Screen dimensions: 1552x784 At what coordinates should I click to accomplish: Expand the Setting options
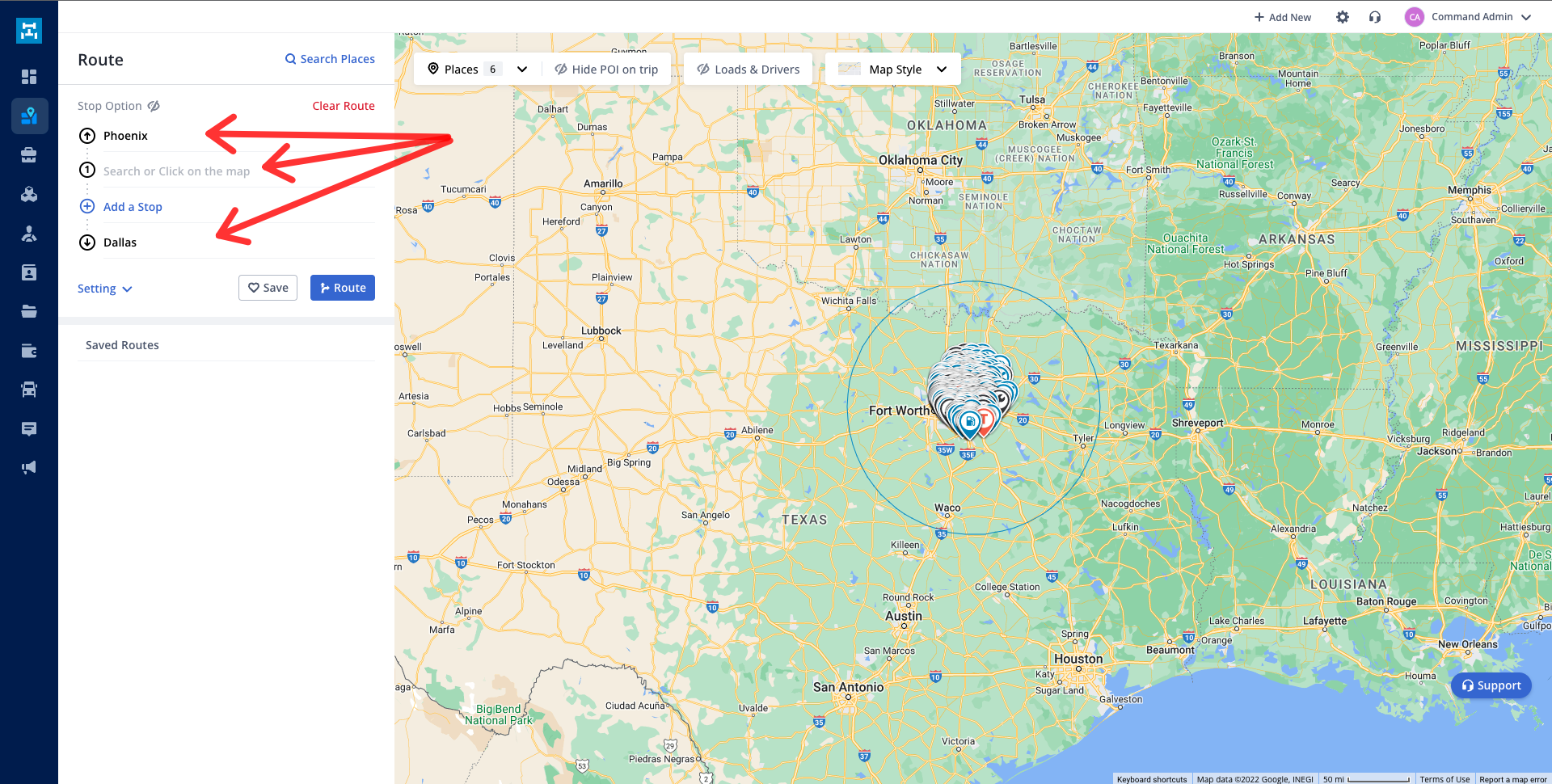coord(104,289)
